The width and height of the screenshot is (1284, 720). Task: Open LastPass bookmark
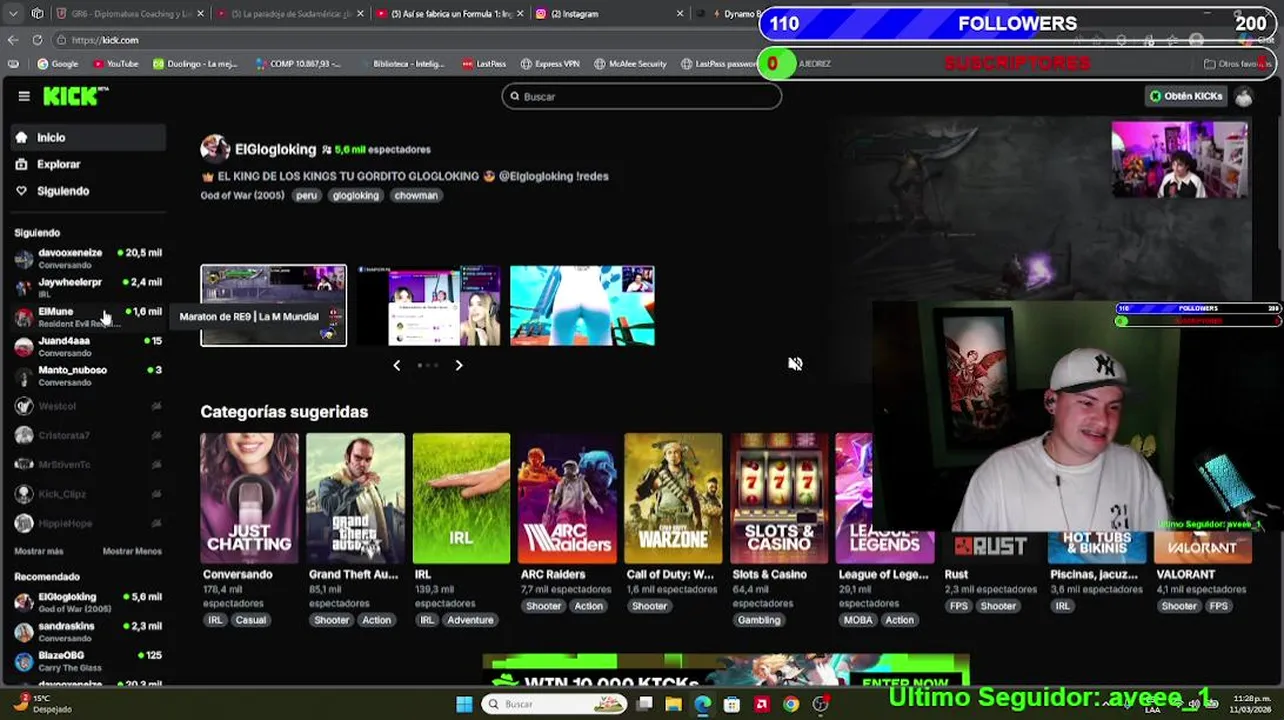pos(484,64)
